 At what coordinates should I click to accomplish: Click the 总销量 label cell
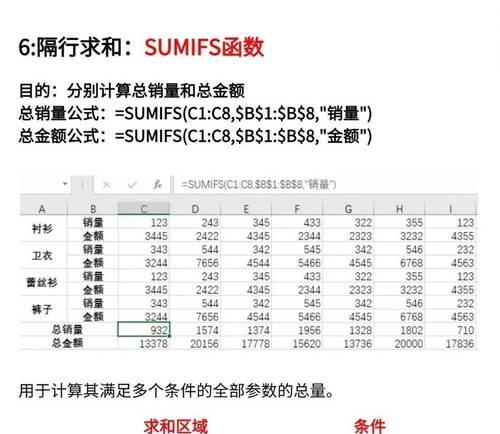67,330
